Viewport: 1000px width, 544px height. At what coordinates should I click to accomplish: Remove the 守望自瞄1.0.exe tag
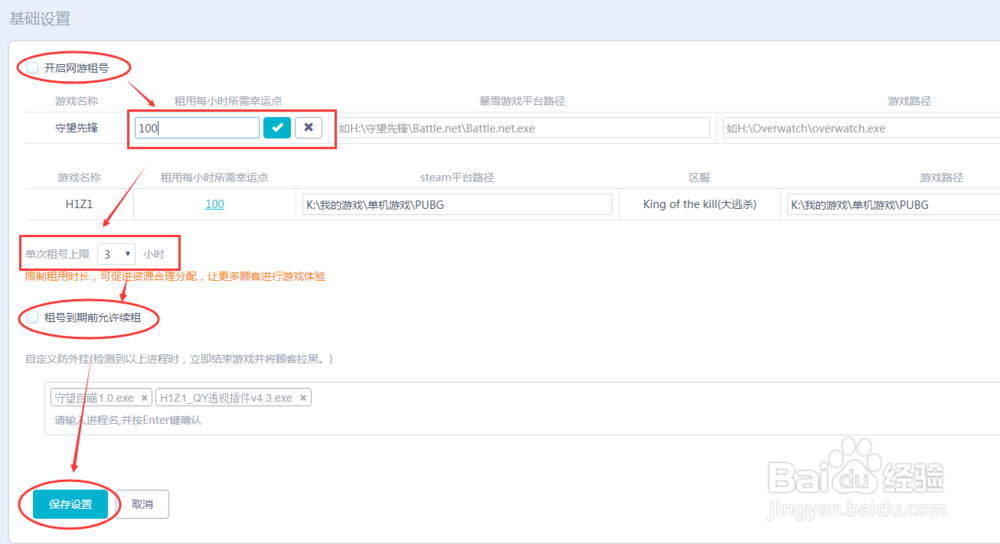[144, 398]
